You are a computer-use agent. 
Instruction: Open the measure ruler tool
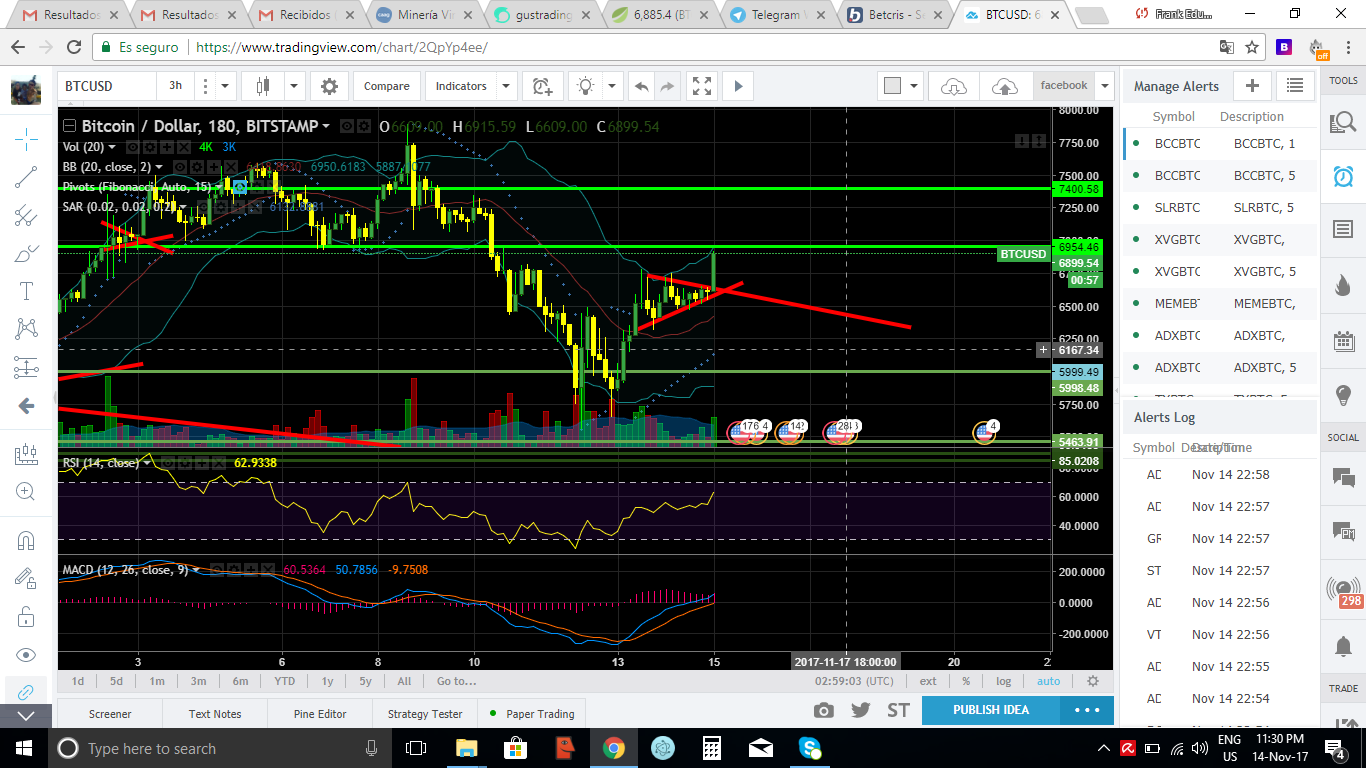[x=26, y=455]
